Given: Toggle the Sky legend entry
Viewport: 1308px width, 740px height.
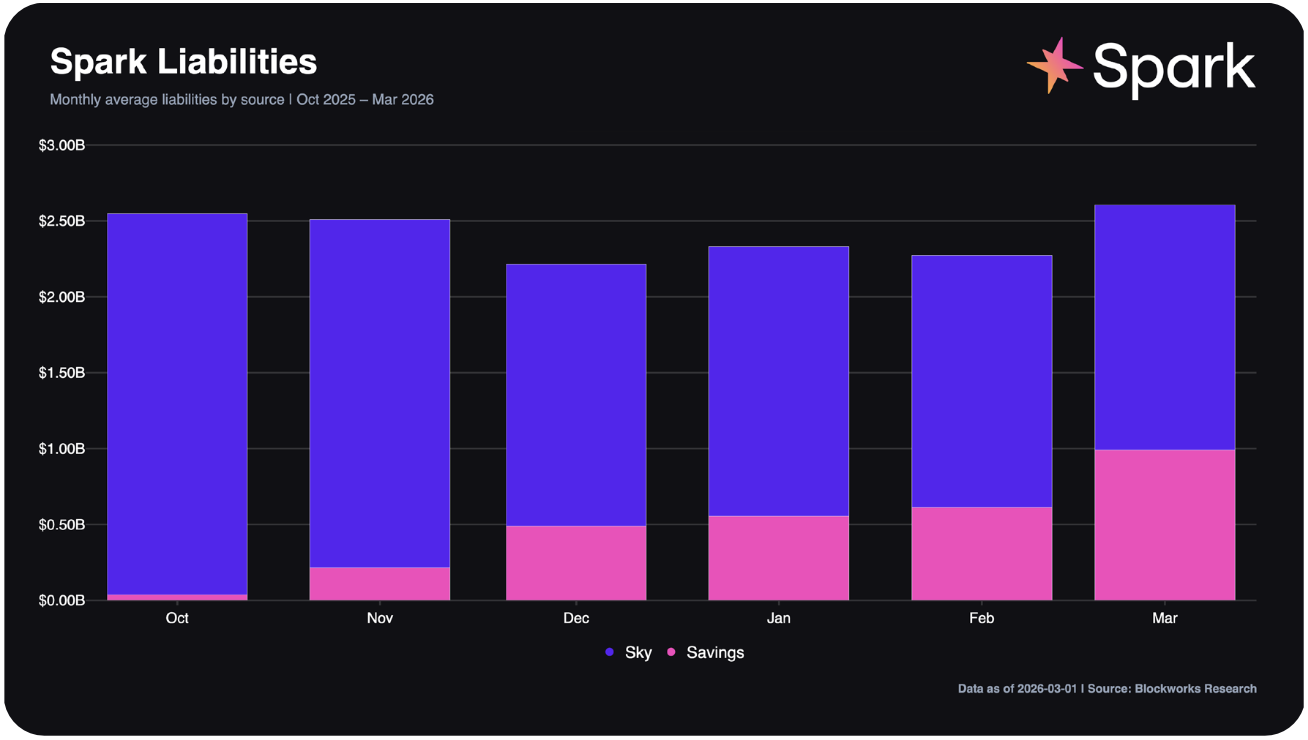Looking at the screenshot, I should (x=628, y=653).
